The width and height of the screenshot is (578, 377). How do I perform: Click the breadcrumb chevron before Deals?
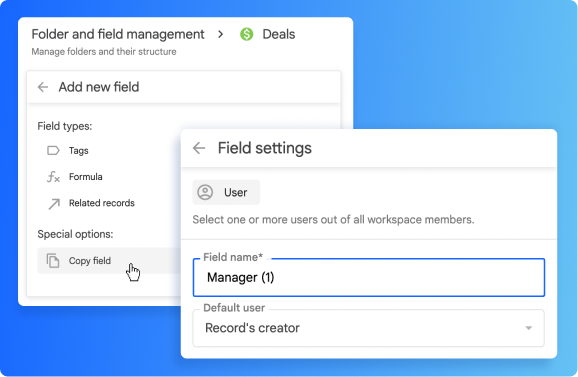pyautogui.click(x=220, y=34)
